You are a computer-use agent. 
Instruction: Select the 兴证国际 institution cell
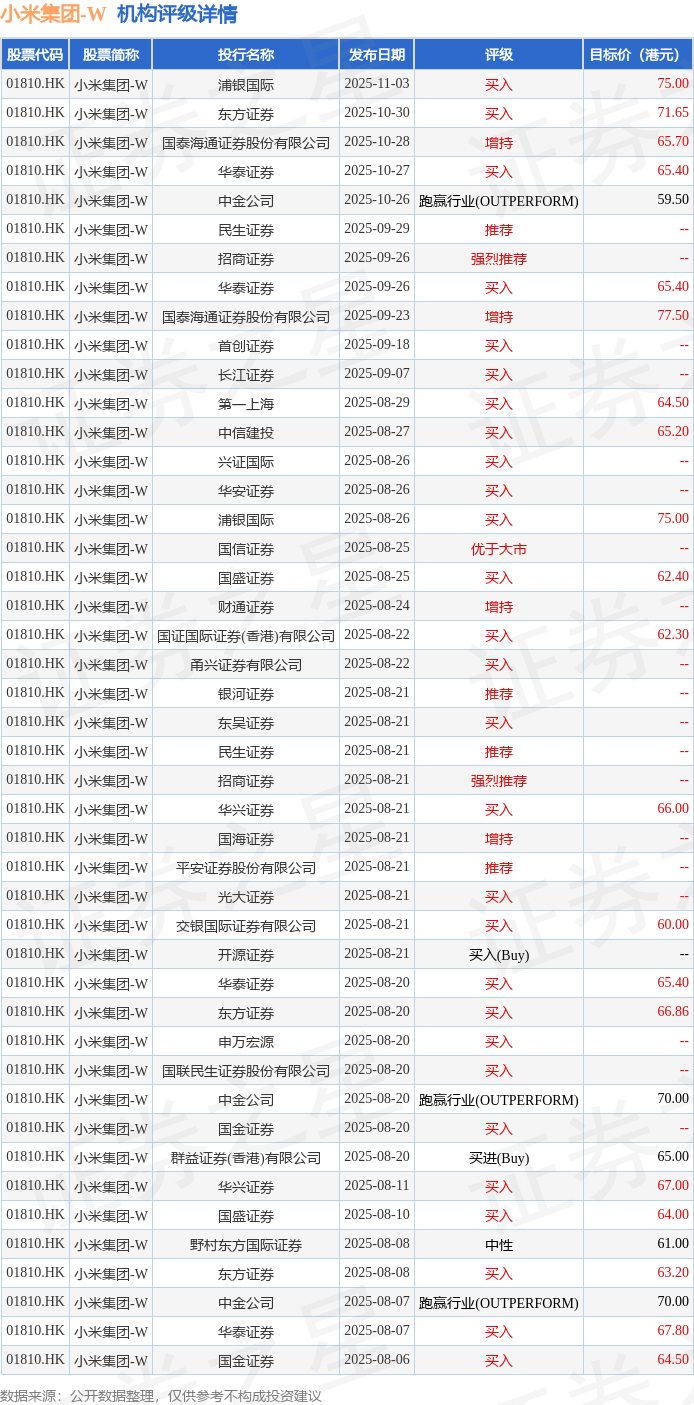point(246,462)
